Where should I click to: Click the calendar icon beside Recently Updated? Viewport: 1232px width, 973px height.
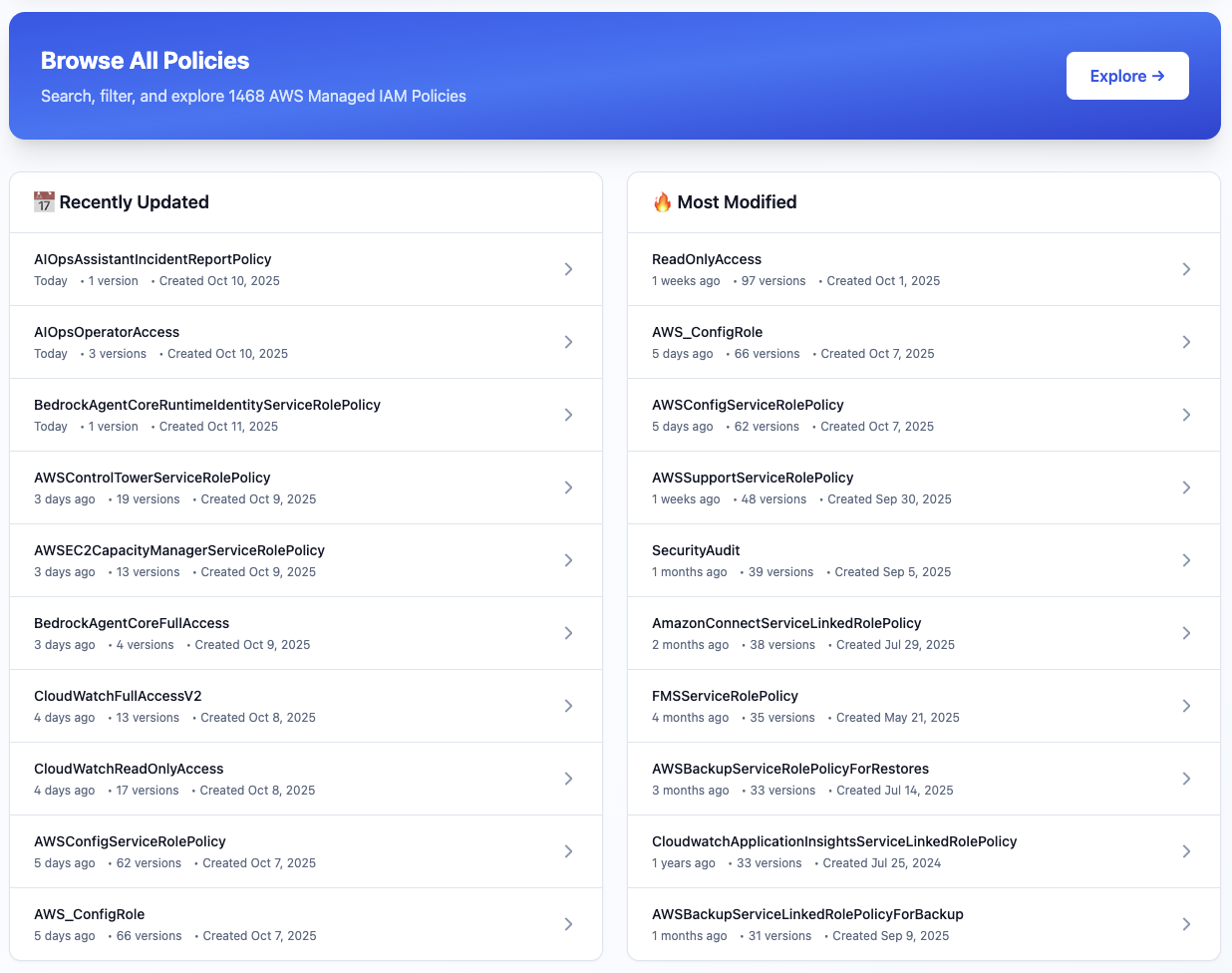pyautogui.click(x=44, y=202)
